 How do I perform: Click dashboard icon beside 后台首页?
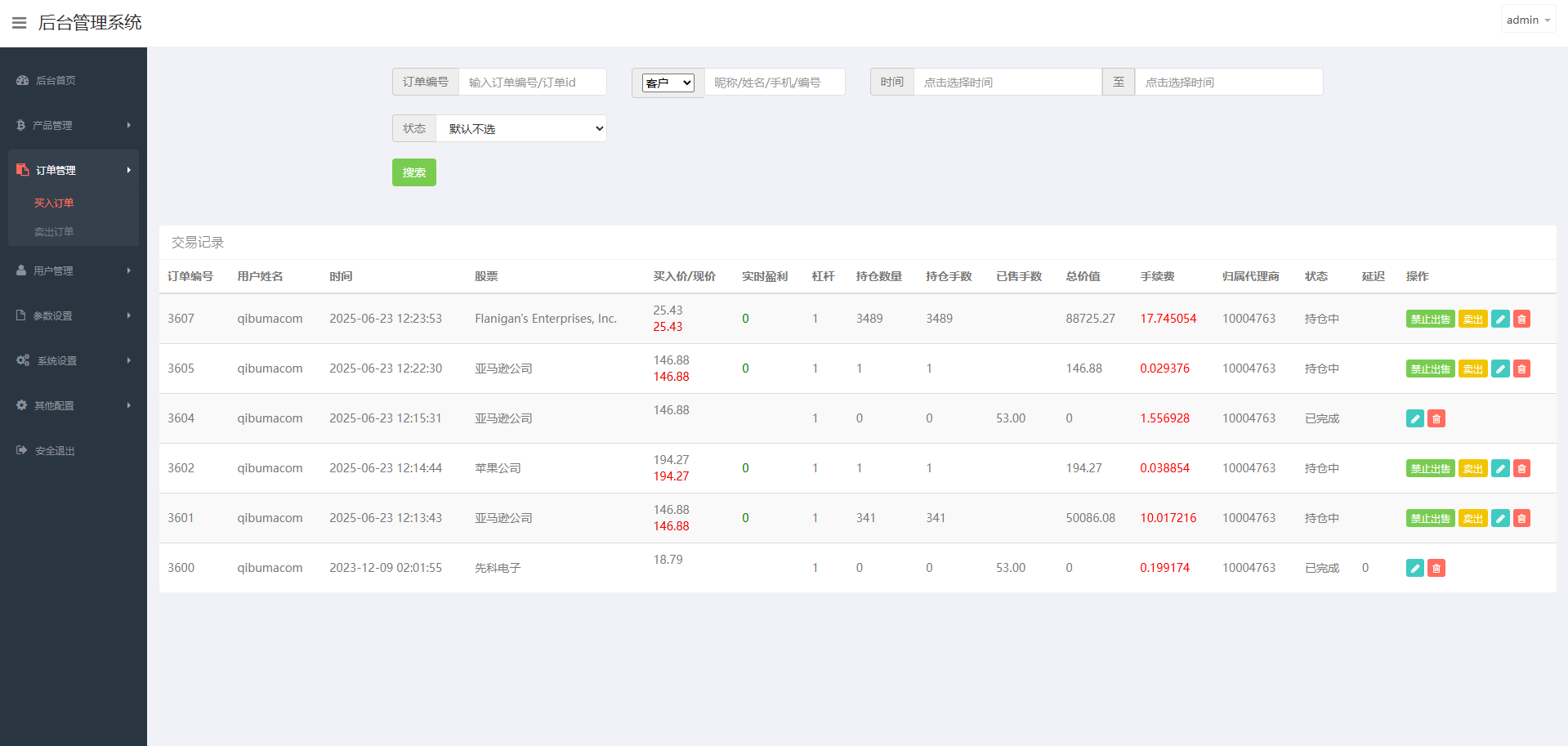[22, 80]
